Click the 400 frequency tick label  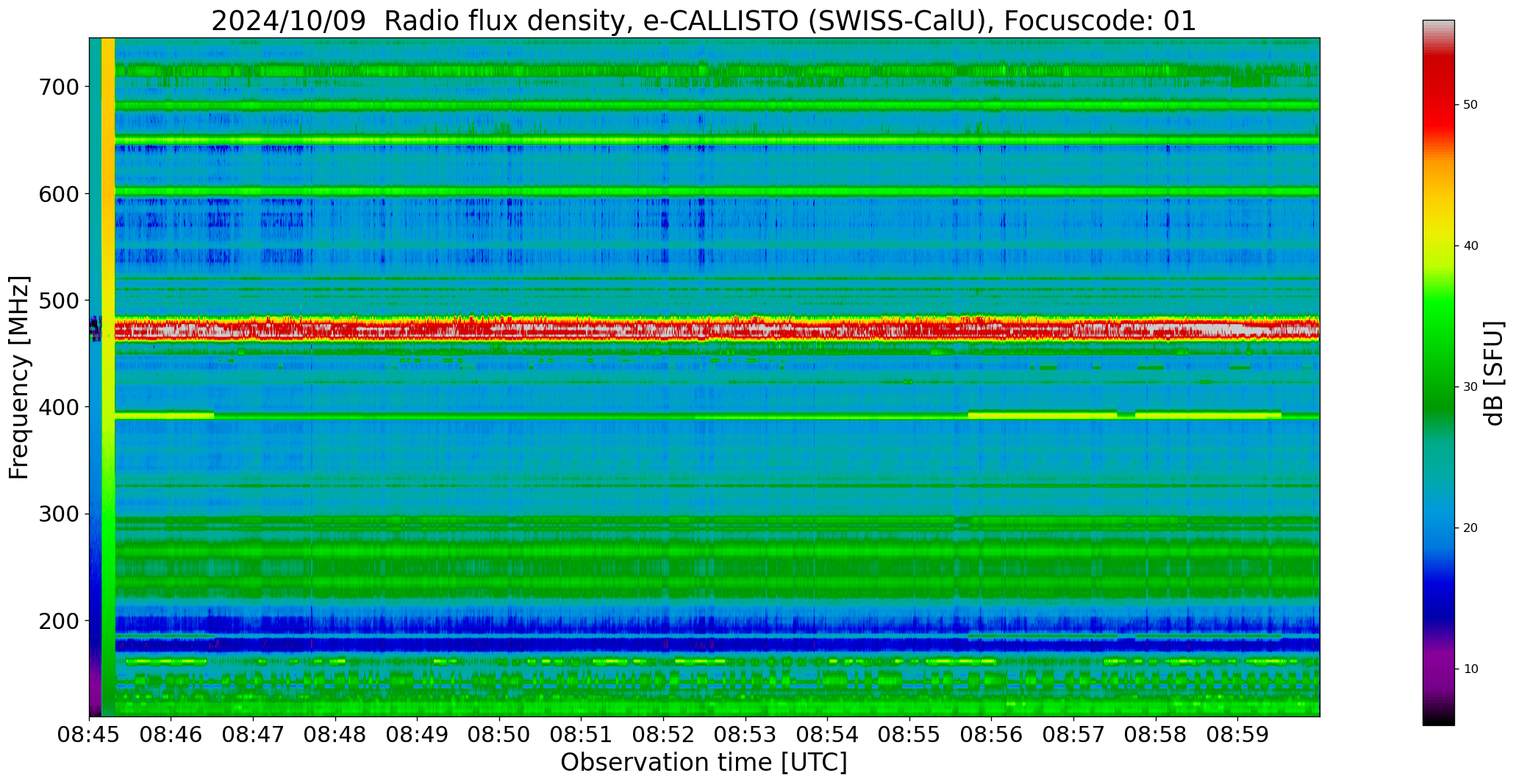[x=58, y=407]
